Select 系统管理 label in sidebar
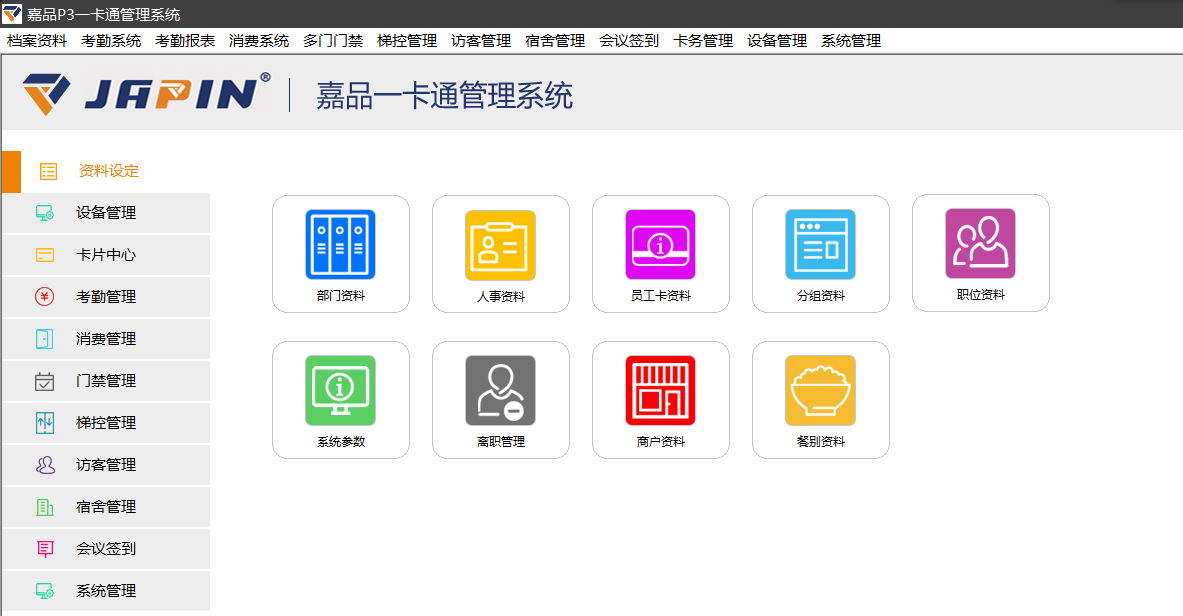1183x616 pixels. 106,591
